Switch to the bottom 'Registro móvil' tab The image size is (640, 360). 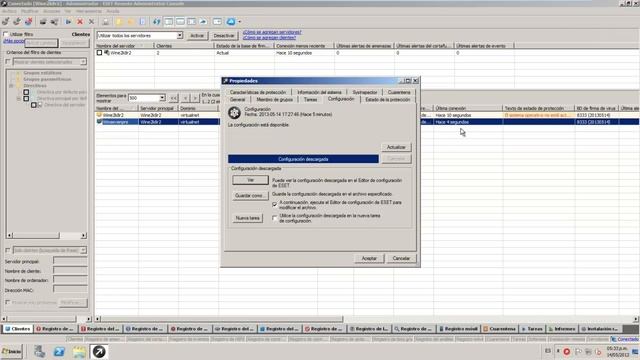[x=458, y=329]
